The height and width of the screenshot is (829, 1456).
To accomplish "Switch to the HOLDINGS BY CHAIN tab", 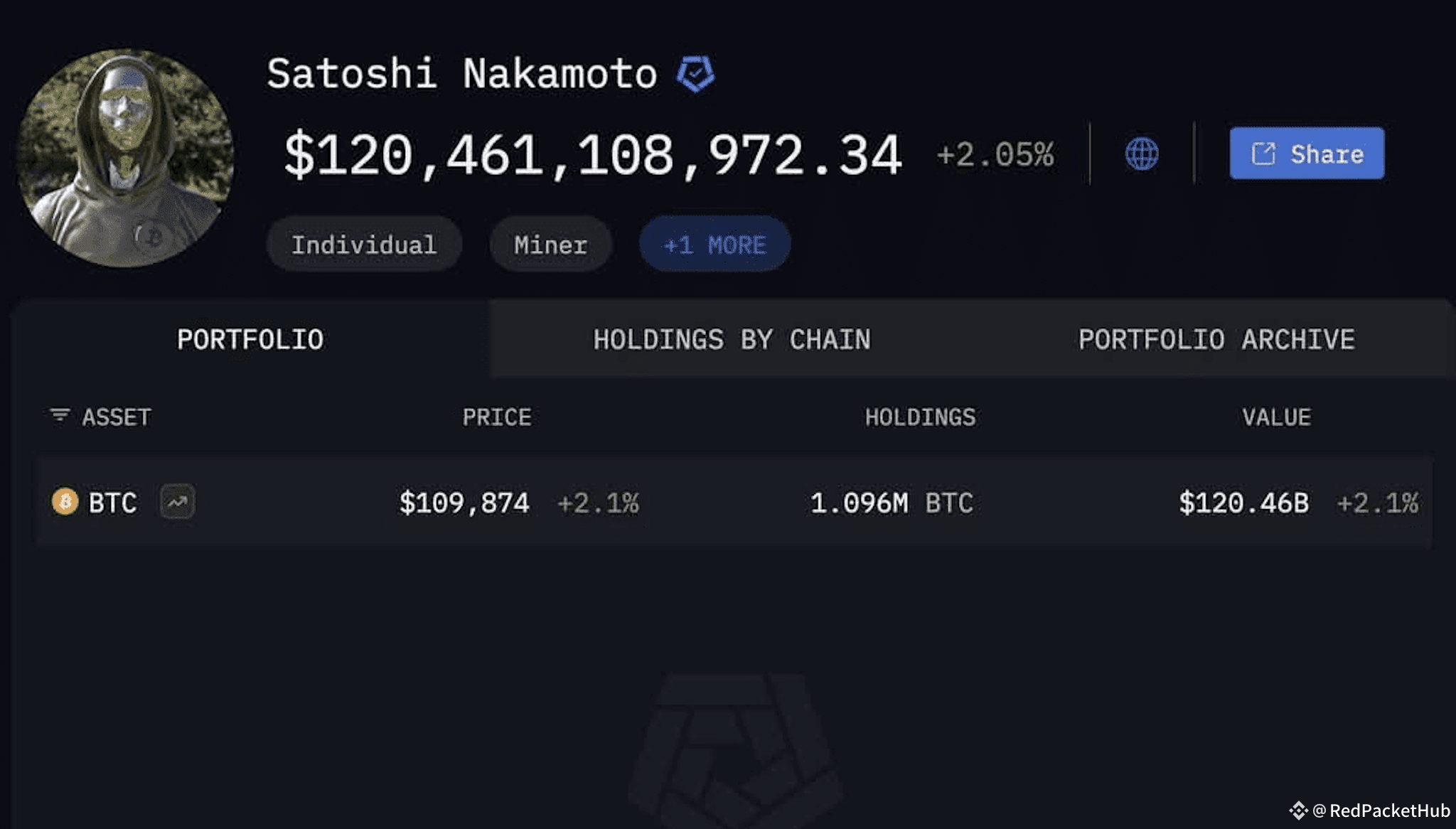I will [731, 339].
